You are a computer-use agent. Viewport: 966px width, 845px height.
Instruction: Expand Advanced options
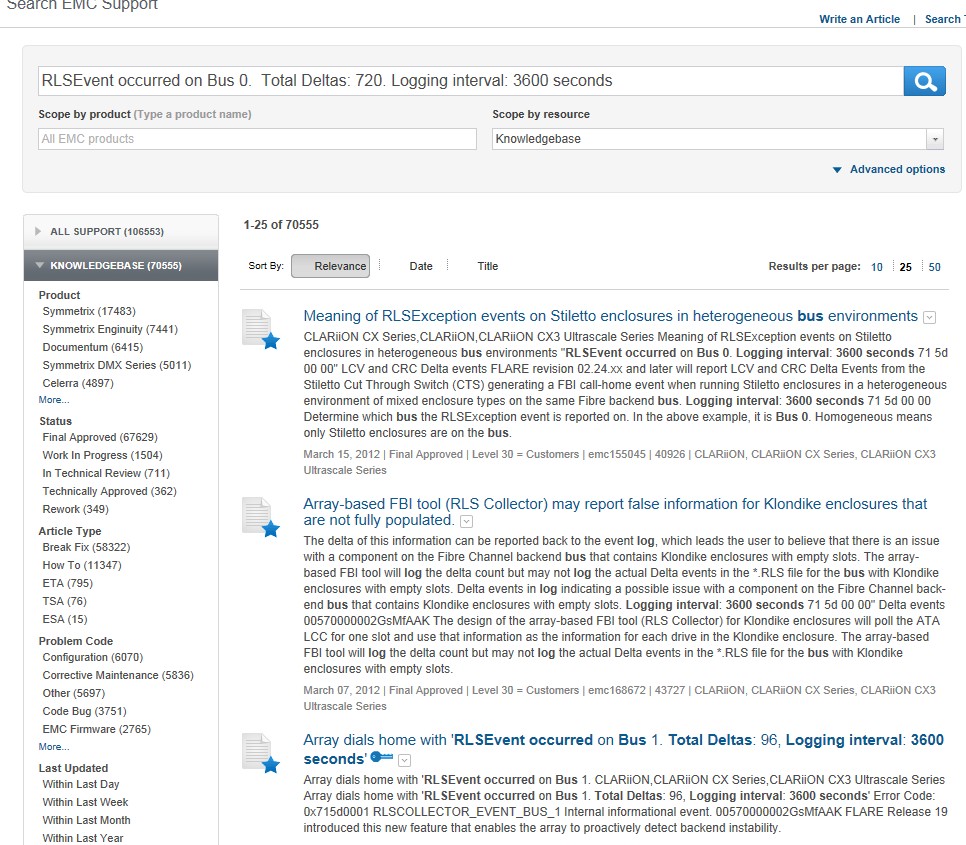point(888,169)
